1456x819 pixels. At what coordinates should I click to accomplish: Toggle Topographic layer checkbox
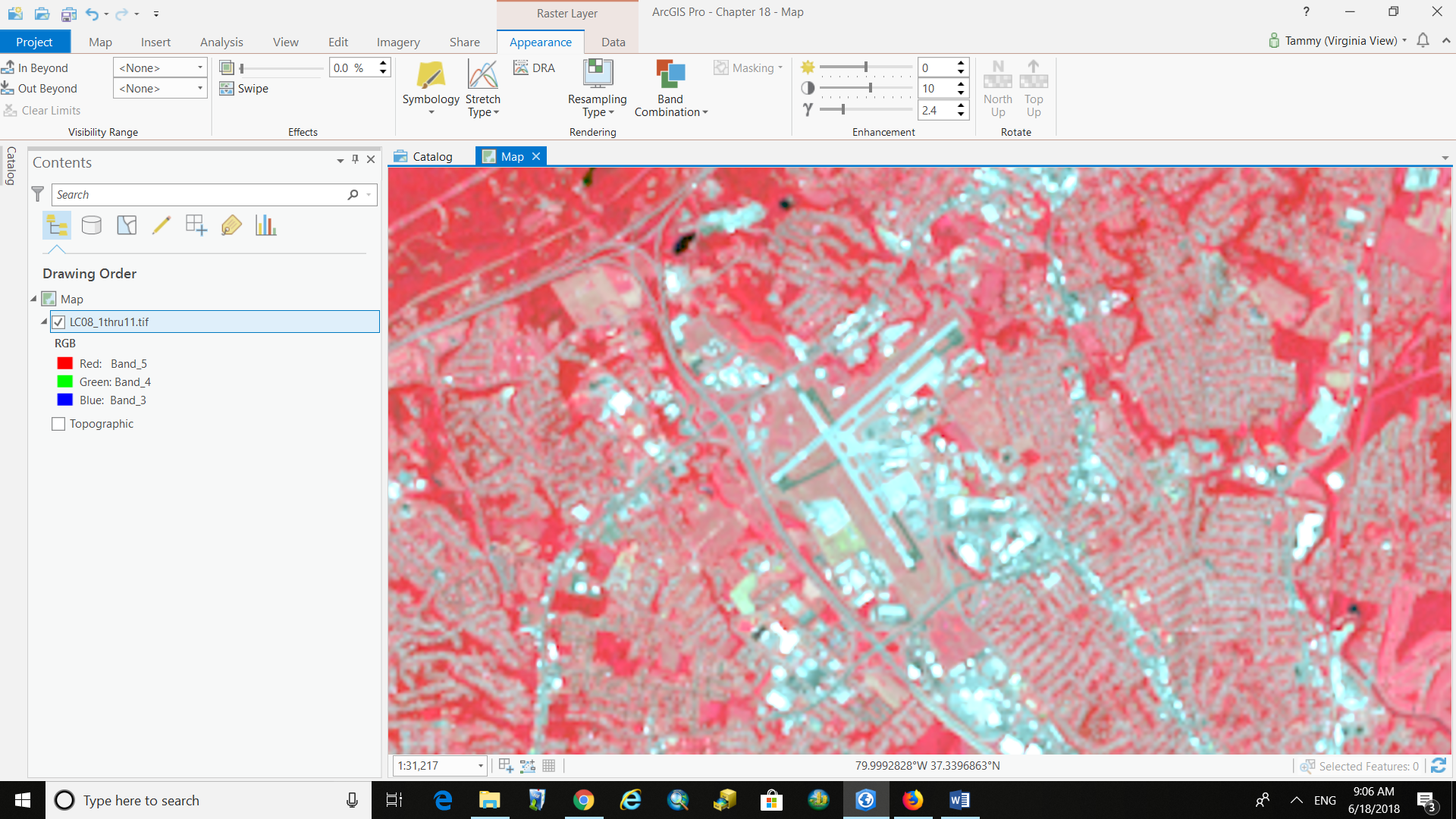coord(59,423)
